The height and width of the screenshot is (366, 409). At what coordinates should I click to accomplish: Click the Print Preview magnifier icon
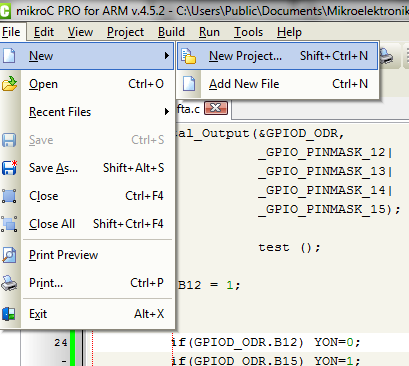pos(9,255)
